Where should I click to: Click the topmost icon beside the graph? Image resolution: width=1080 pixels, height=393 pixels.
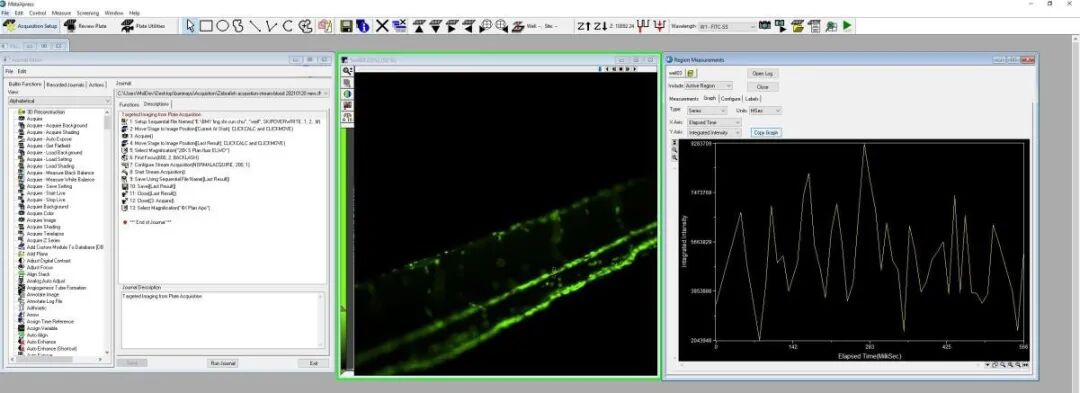click(674, 142)
